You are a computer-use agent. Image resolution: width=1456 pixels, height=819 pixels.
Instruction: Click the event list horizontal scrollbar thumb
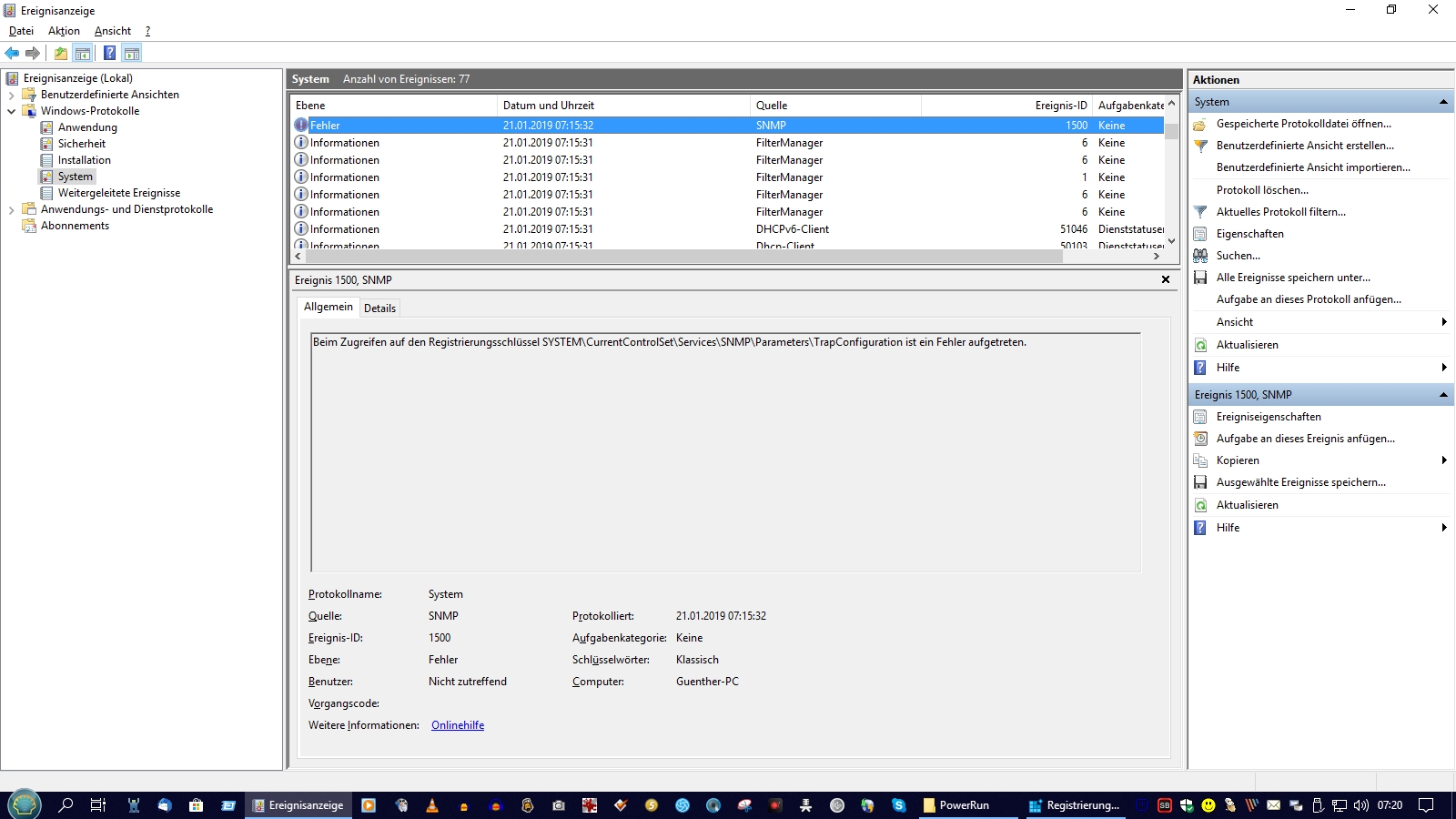click(x=682, y=257)
